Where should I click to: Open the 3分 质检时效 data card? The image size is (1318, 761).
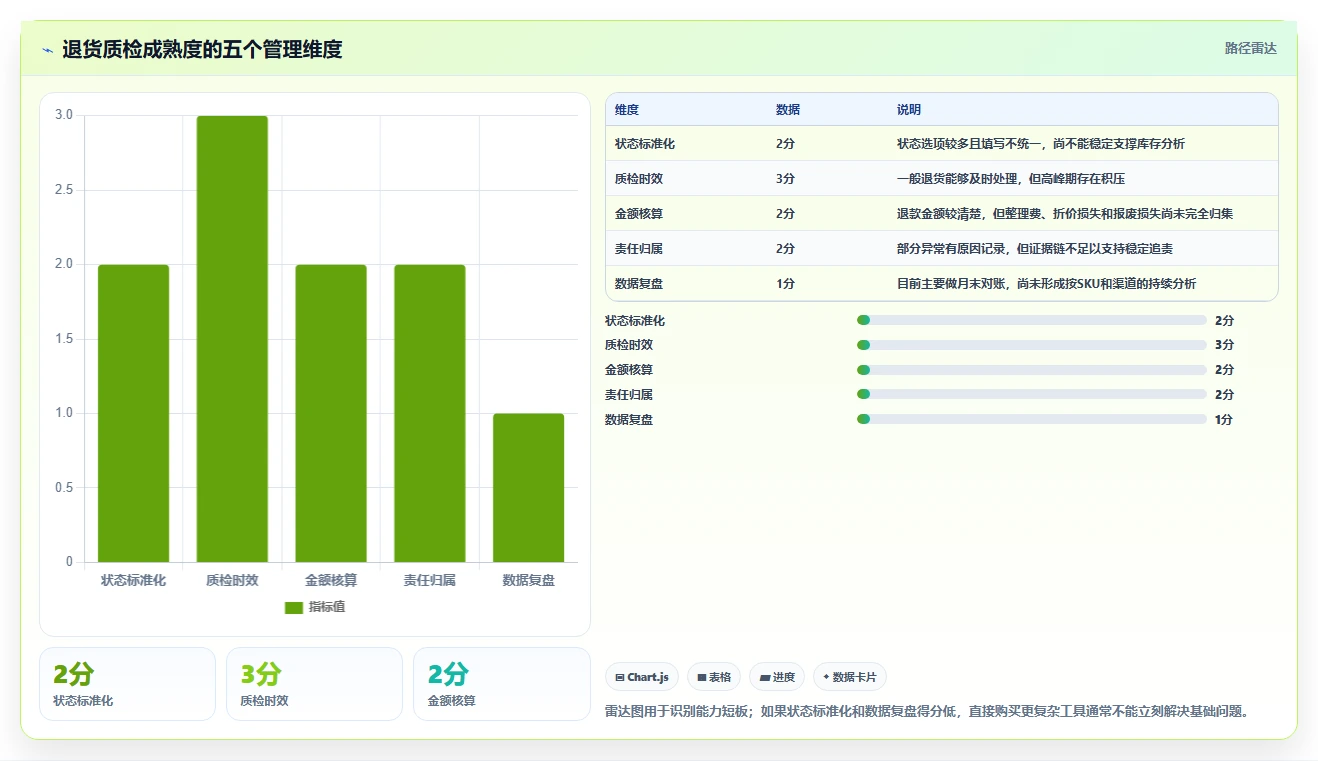314,684
